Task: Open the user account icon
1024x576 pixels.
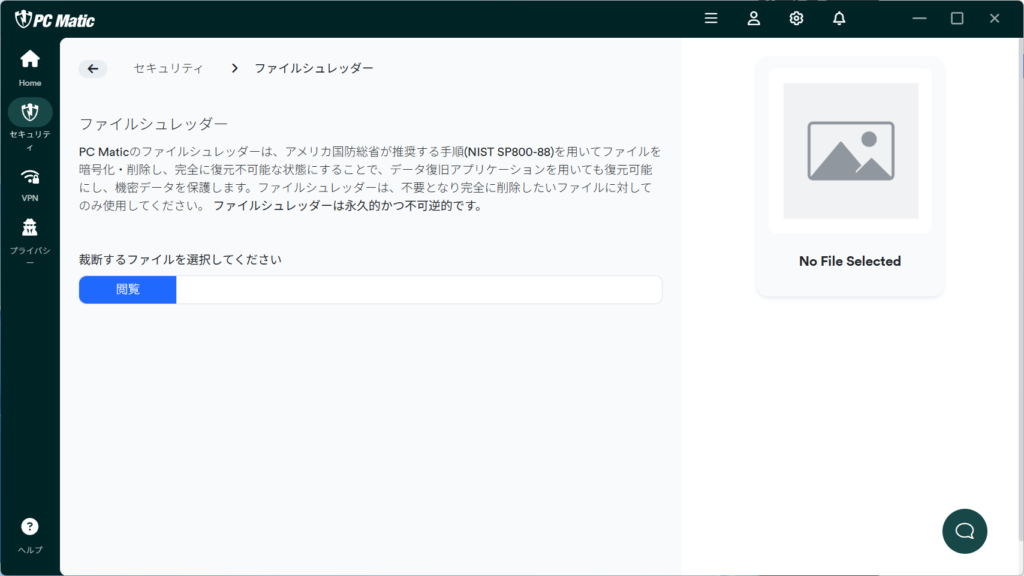Action: 754,18
